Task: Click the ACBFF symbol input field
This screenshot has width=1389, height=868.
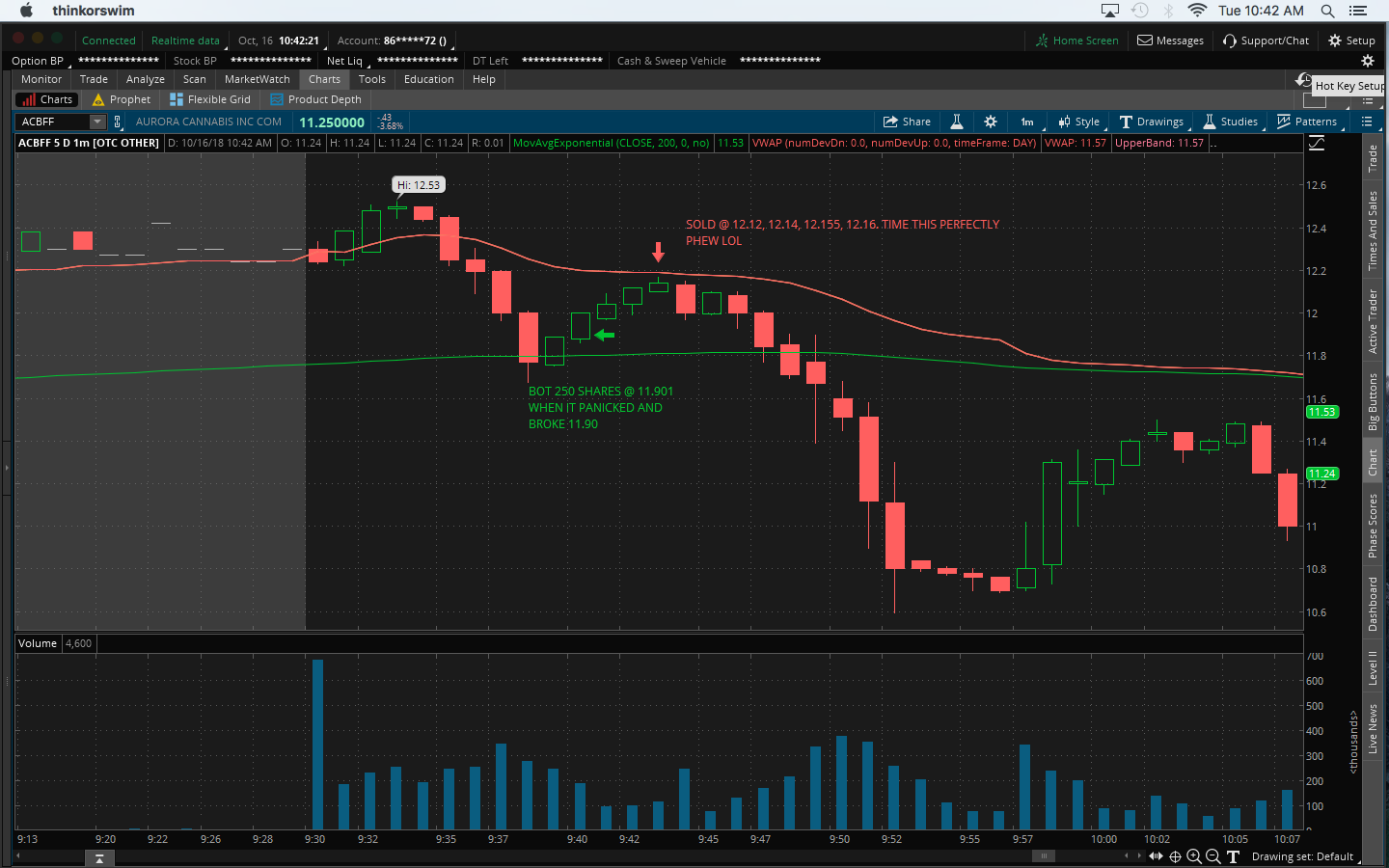Action: click(54, 122)
